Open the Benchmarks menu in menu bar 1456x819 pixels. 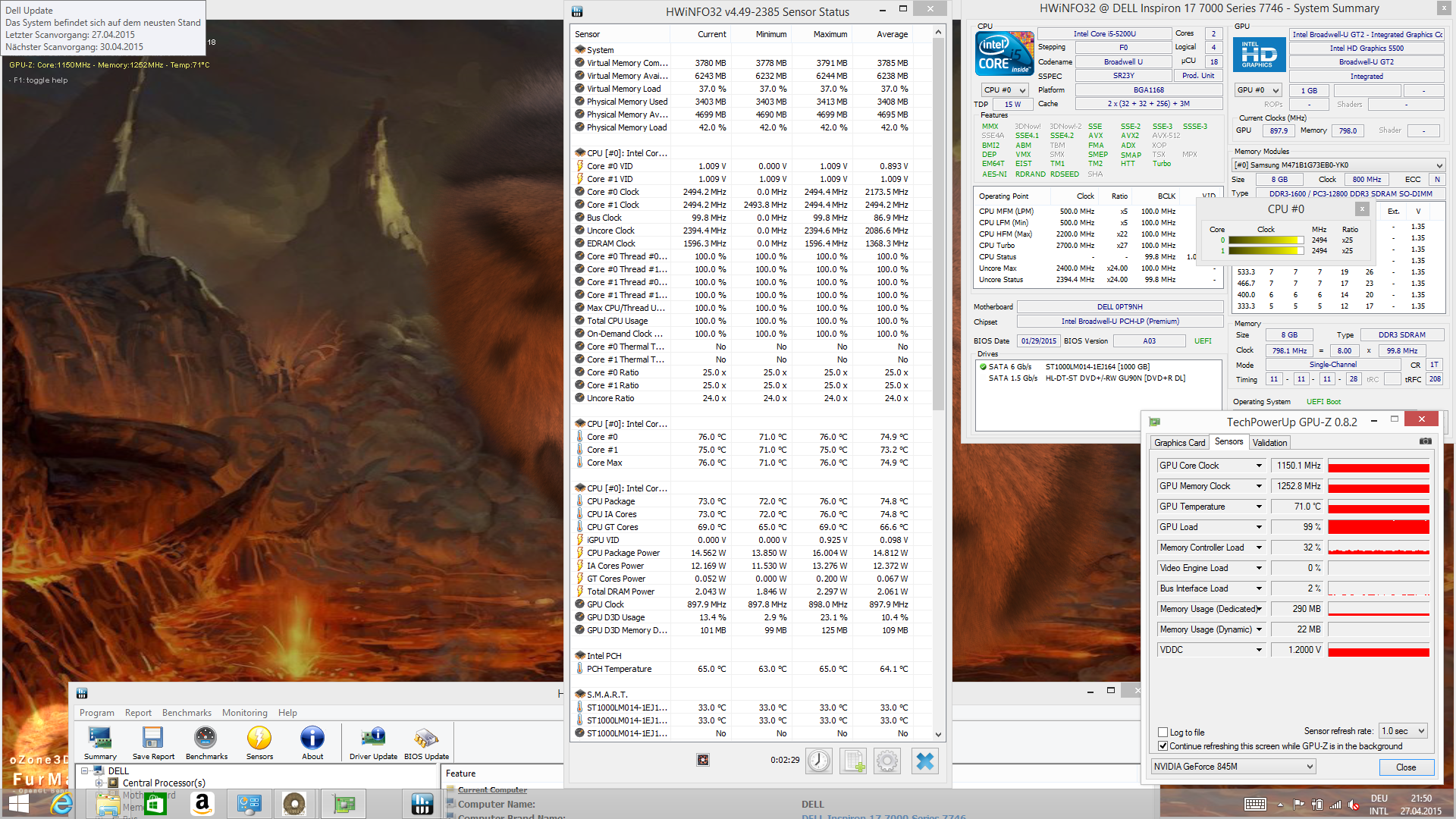[x=187, y=713]
